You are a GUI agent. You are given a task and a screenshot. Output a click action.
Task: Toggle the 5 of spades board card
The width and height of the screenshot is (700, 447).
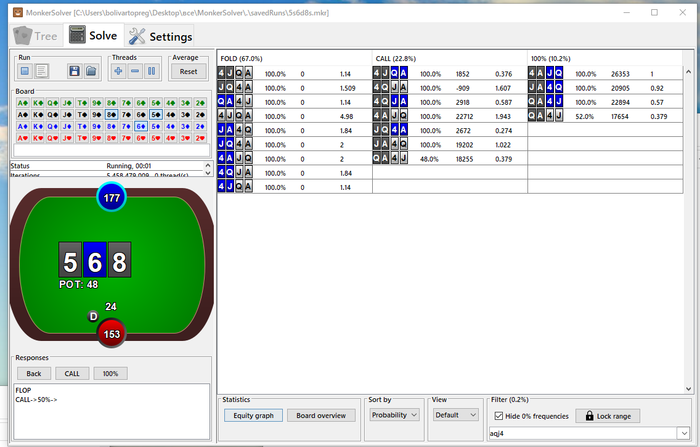155,115
